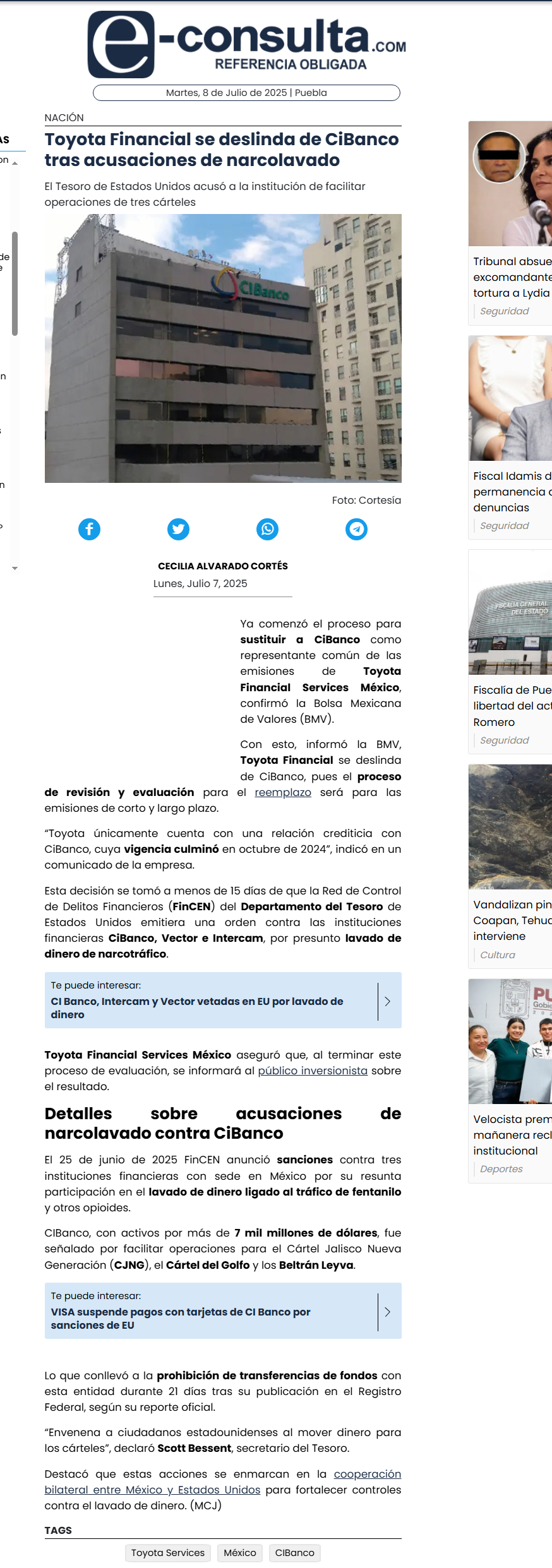This screenshot has width=552, height=1568.
Task: Click the article headline Toyota Financial se deslinda
Action: 222,150
